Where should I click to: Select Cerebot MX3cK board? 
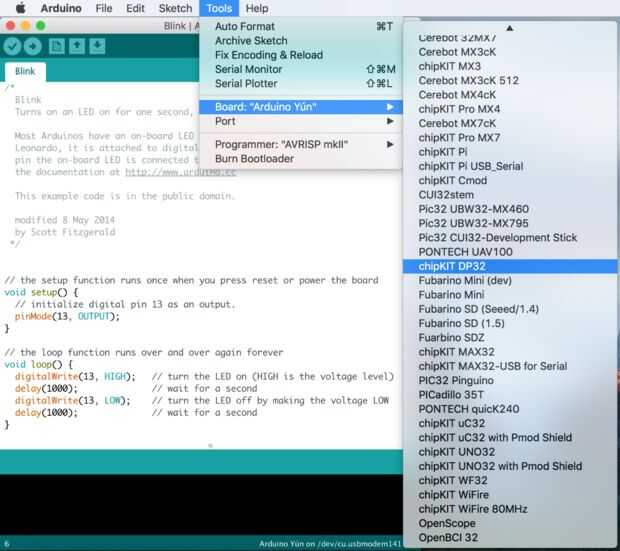point(510,52)
